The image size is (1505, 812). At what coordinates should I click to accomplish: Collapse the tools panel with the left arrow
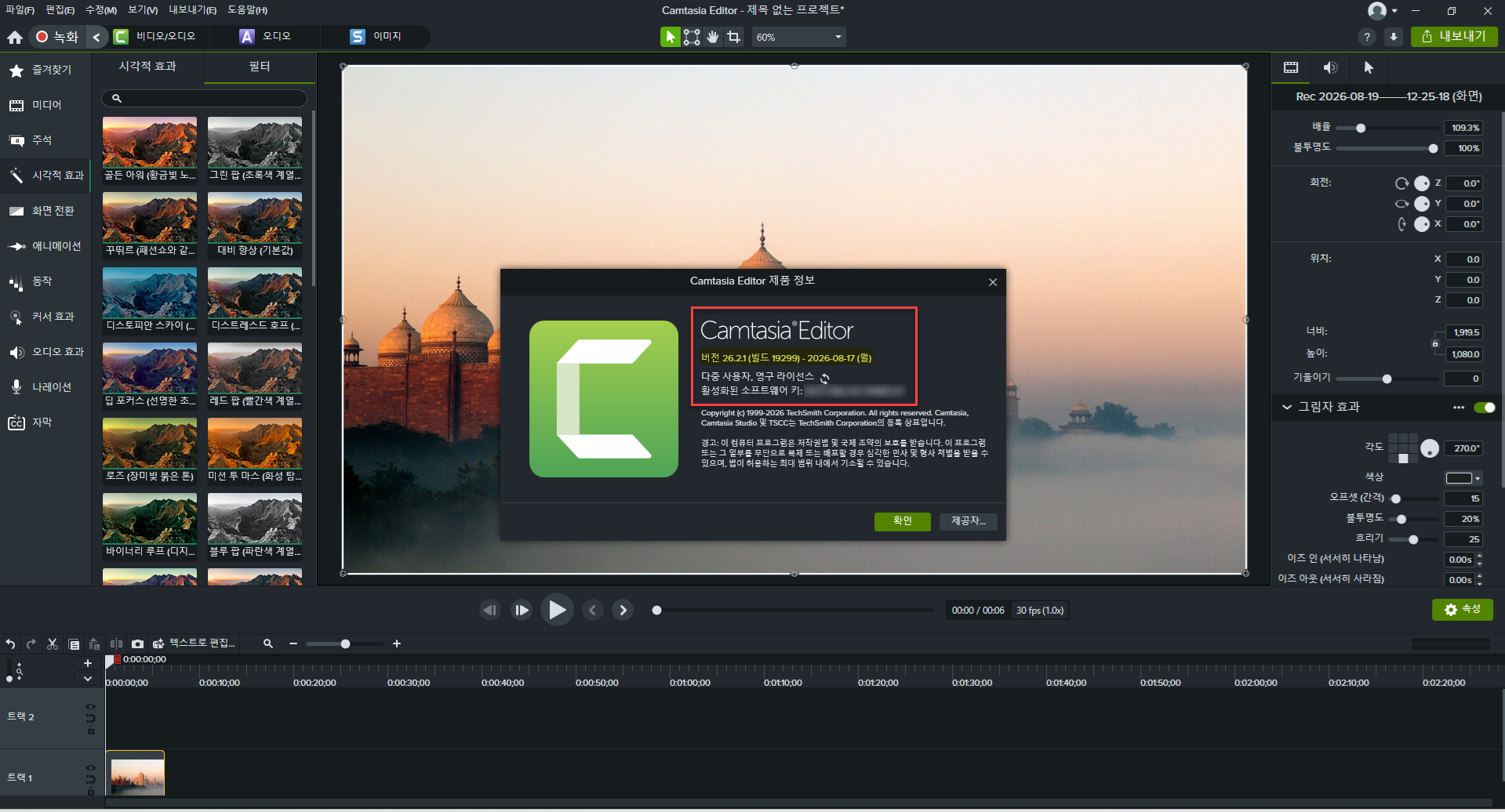[96, 37]
